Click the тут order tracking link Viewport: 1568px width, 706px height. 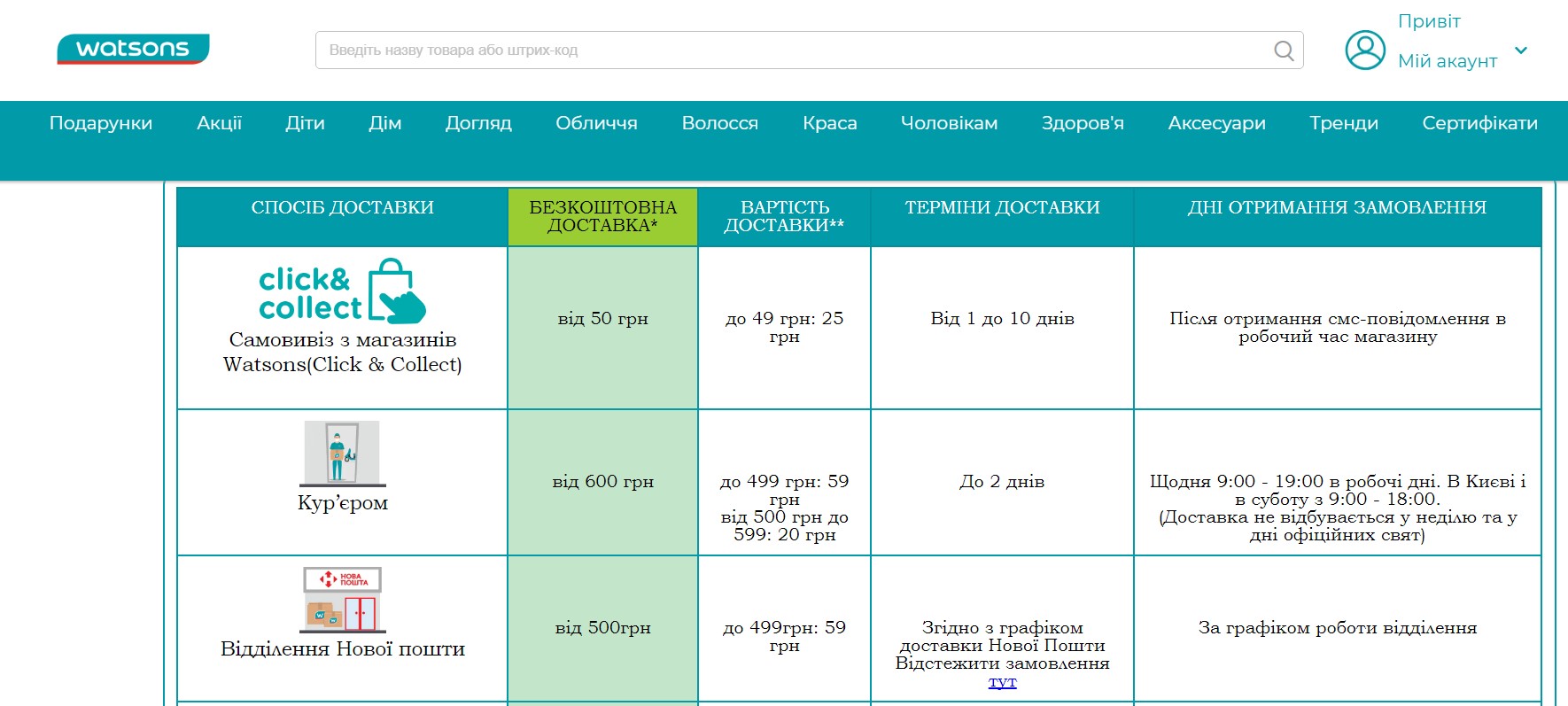click(1002, 682)
